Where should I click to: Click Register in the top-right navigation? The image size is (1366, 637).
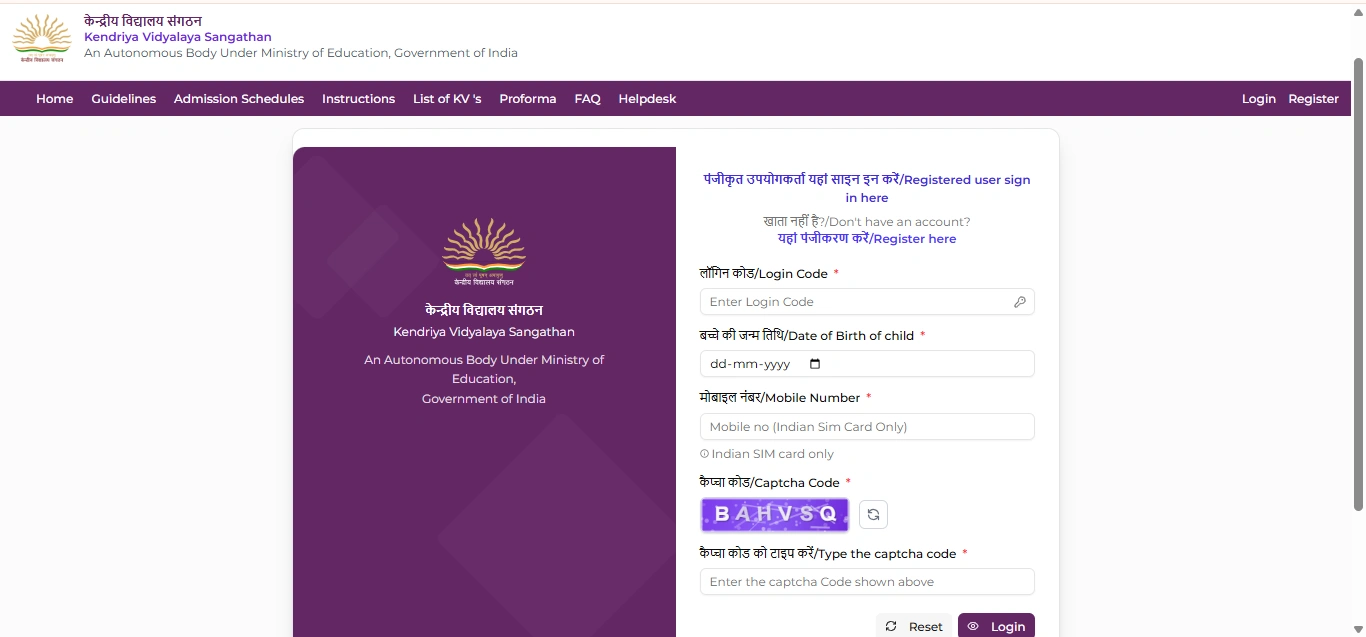point(1313,99)
